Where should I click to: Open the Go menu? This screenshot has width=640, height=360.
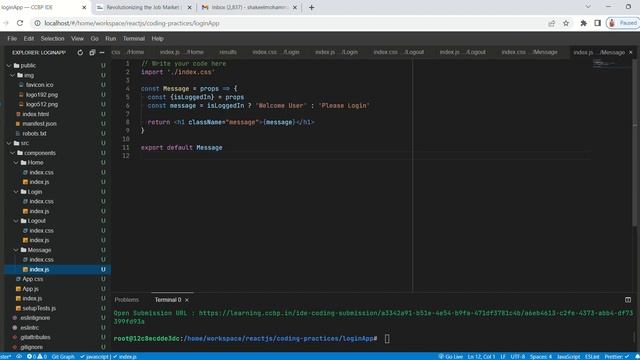coord(95,39)
